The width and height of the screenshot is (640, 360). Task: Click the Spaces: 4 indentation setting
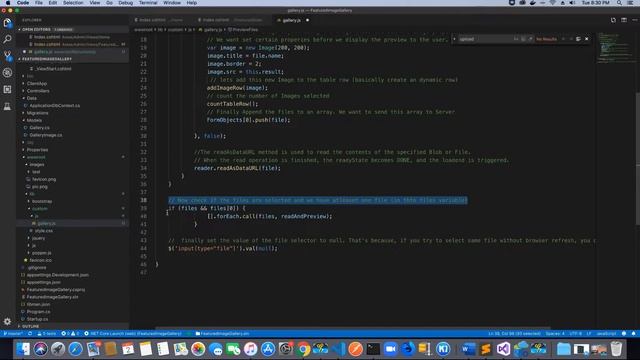click(x=555, y=333)
